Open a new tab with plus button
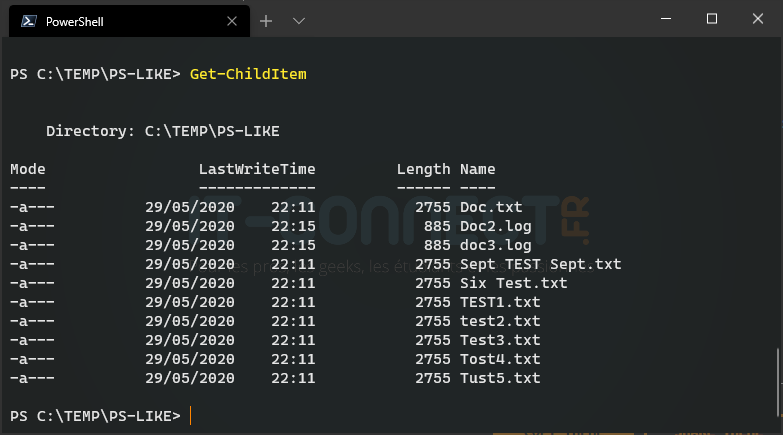 (266, 20)
